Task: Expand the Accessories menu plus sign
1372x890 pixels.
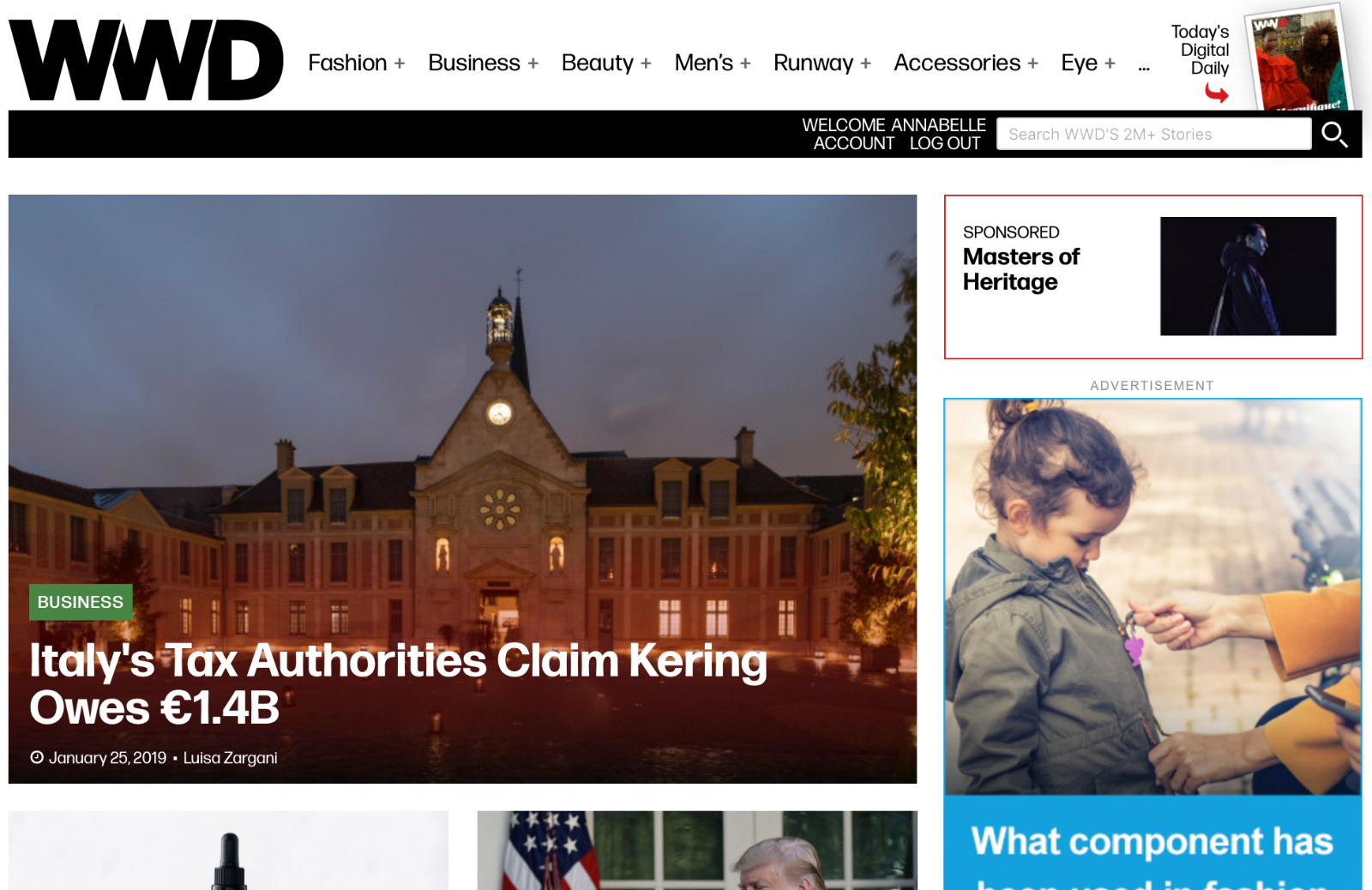Action: coord(1032,63)
